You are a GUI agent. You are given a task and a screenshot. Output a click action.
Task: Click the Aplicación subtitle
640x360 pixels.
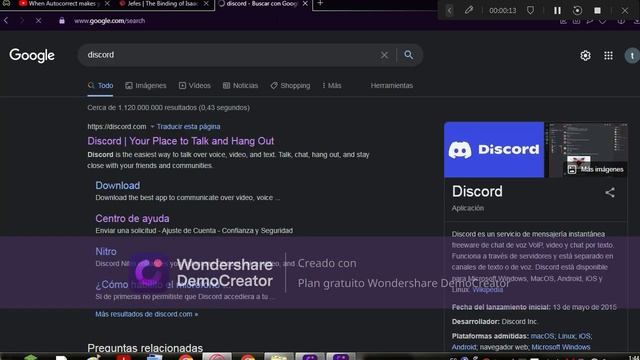tap(467, 208)
